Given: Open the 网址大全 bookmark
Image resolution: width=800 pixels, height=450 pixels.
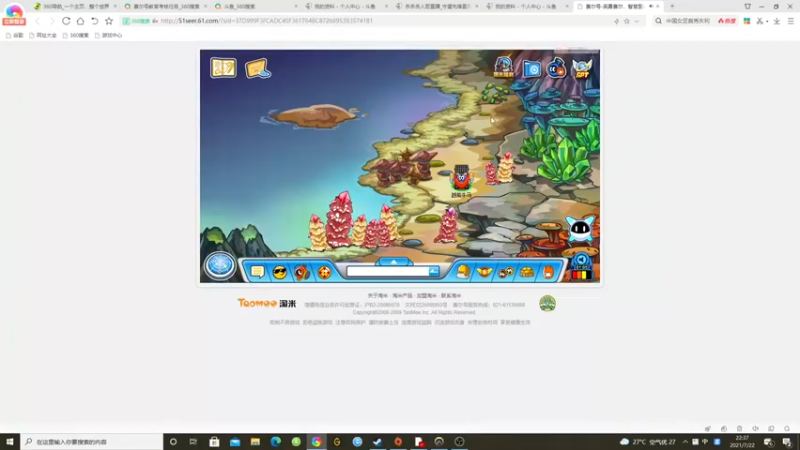Looking at the screenshot, I should pyautogui.click(x=43, y=35).
